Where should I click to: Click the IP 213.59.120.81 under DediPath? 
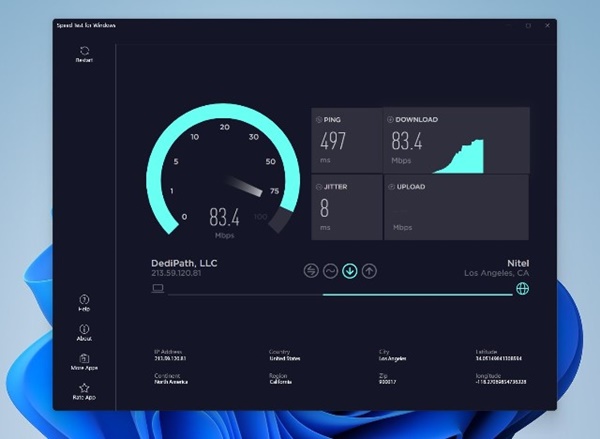pos(176,273)
